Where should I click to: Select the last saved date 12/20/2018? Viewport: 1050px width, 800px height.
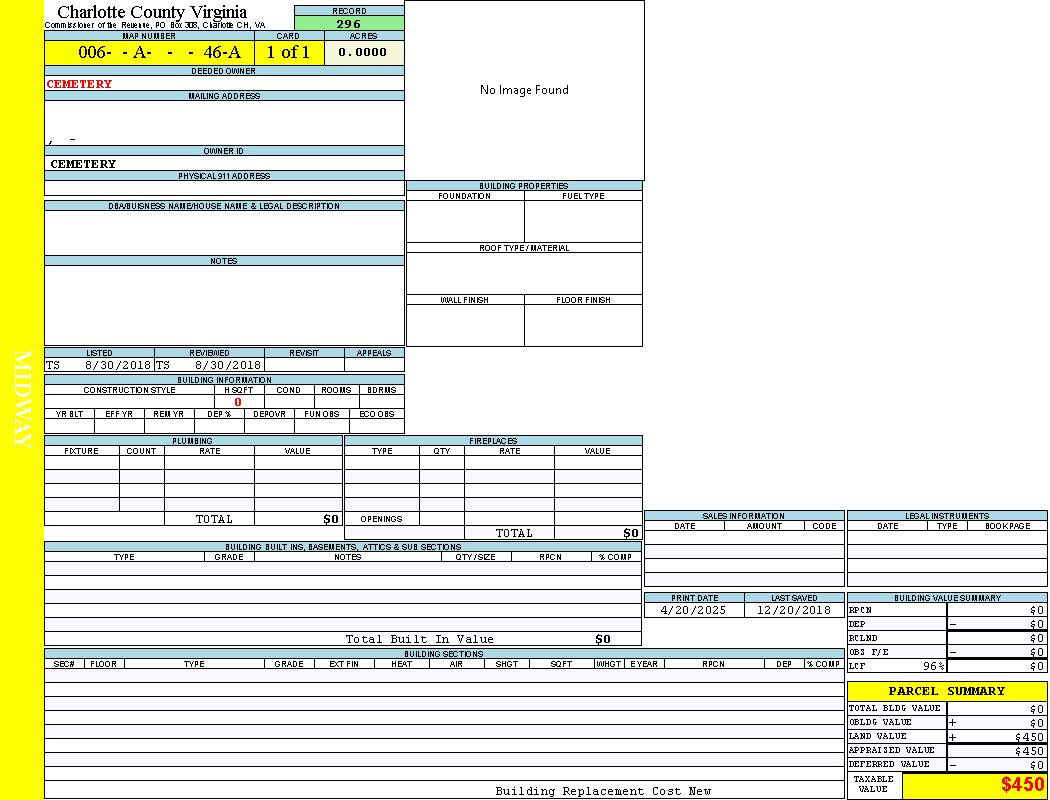click(793, 610)
